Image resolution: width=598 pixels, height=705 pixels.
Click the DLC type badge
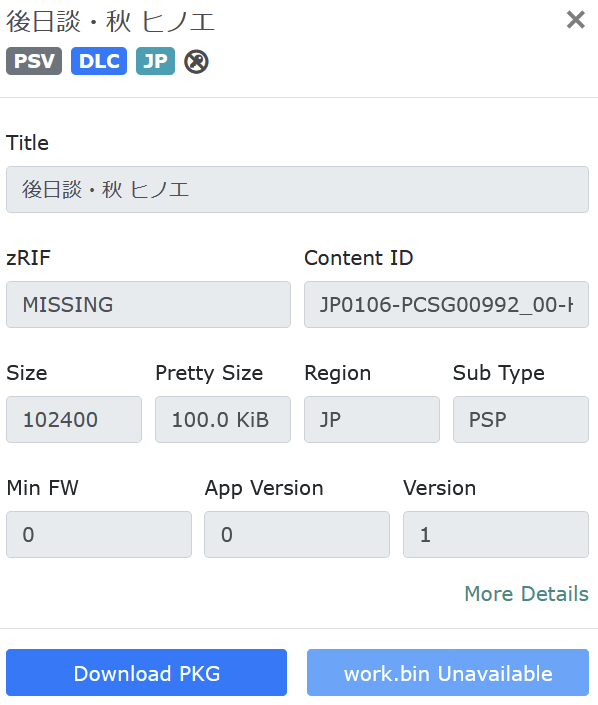pos(99,61)
